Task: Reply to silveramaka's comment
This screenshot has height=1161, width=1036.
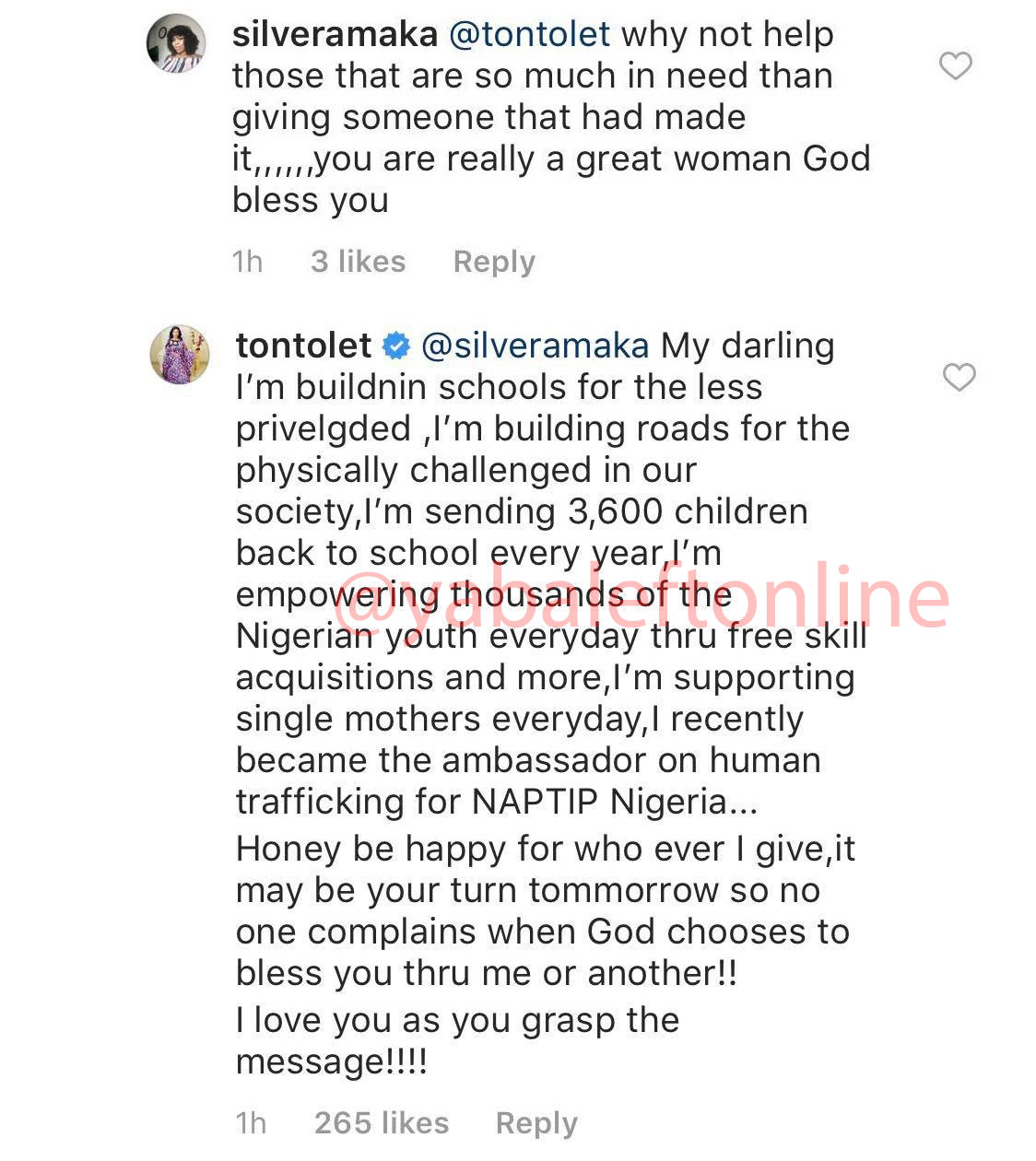Action: pos(494,262)
